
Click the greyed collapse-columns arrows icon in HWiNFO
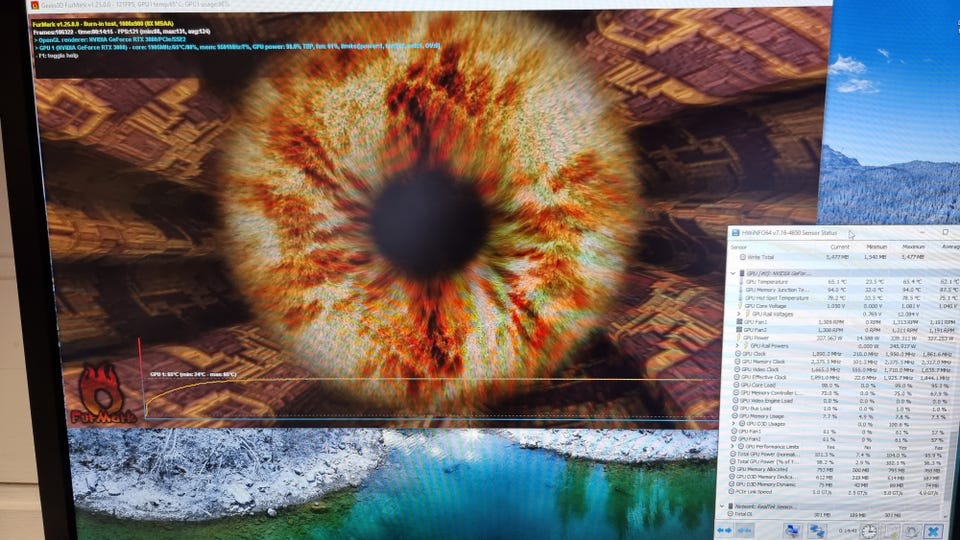pos(744,530)
